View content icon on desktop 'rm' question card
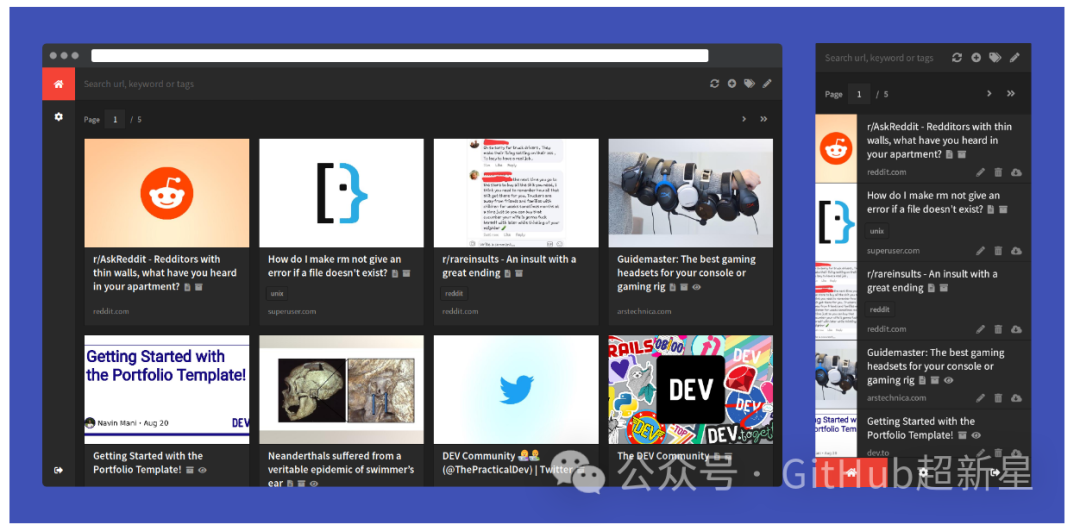This screenshot has width=1080, height=531. (x=395, y=273)
